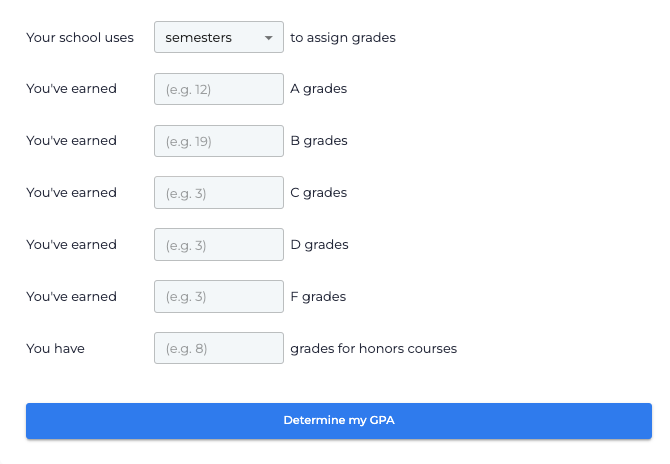Select the "C grades" label
Viewport: 670px width, 464px height.
tap(318, 193)
